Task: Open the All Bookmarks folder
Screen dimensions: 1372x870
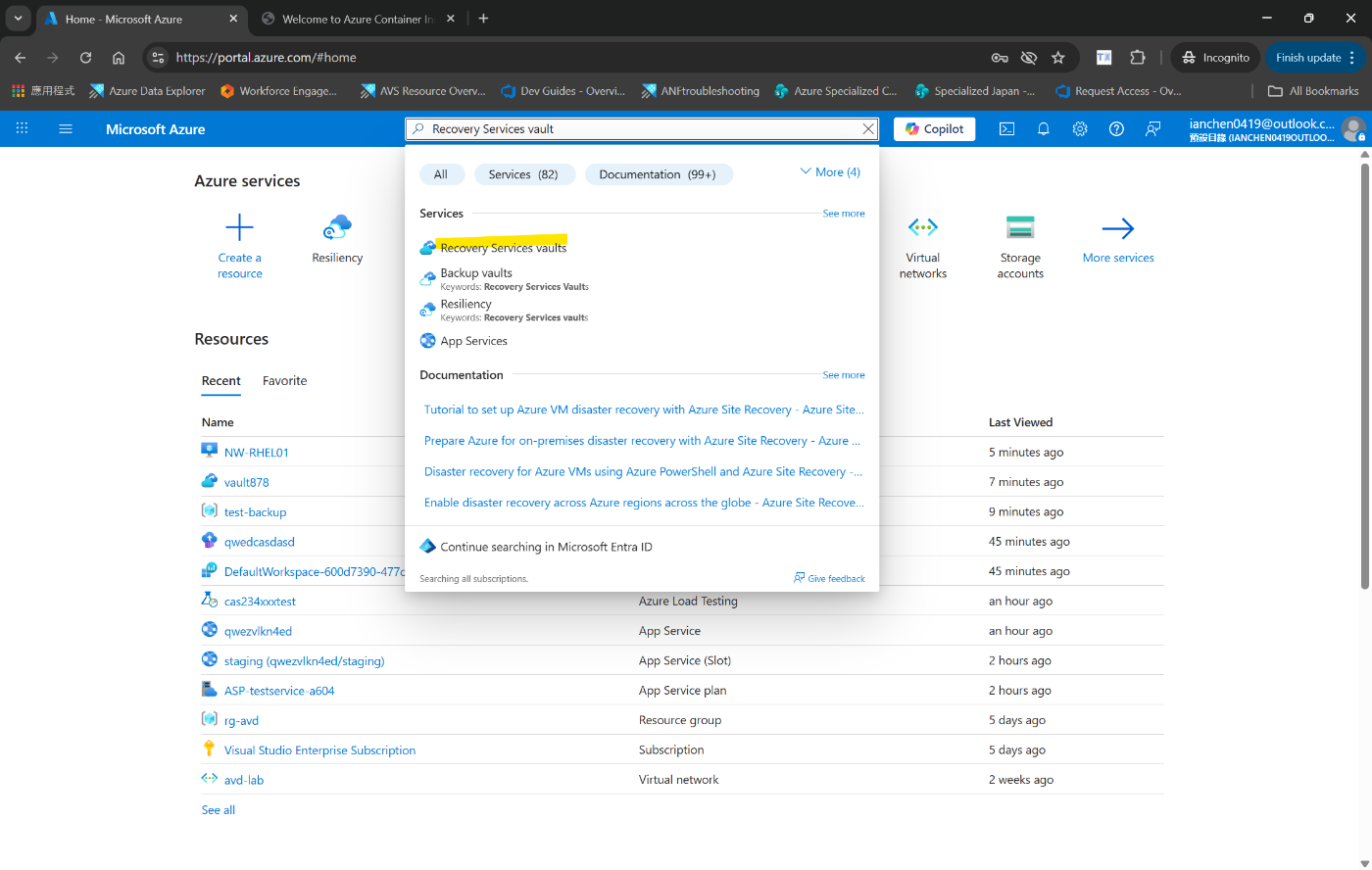Action: [x=1313, y=91]
